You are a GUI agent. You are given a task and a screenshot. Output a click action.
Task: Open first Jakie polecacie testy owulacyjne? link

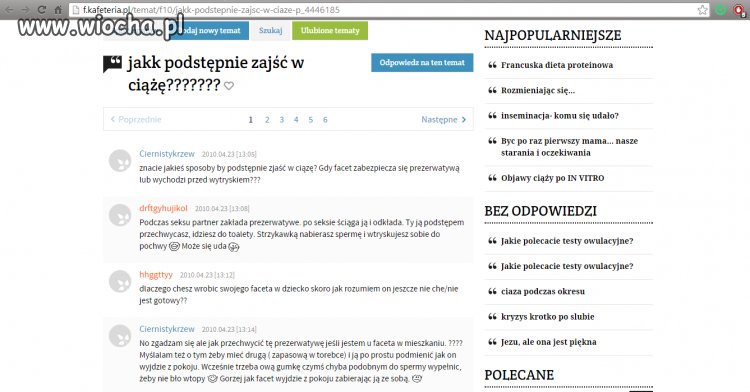(x=567, y=241)
